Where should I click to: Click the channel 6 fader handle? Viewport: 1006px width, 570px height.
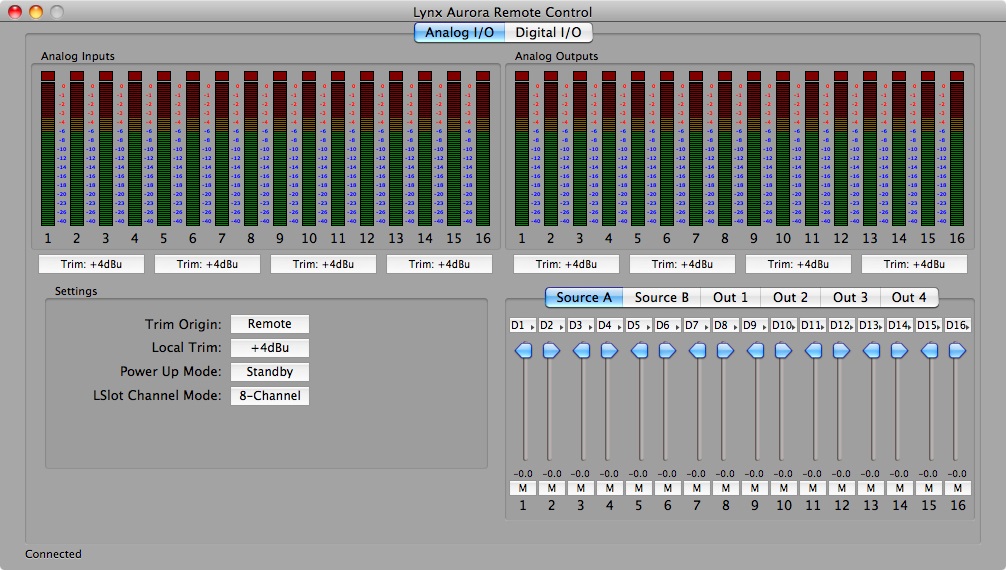[x=667, y=350]
